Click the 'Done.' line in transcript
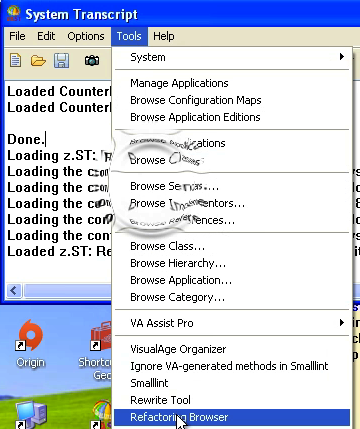 [26, 139]
